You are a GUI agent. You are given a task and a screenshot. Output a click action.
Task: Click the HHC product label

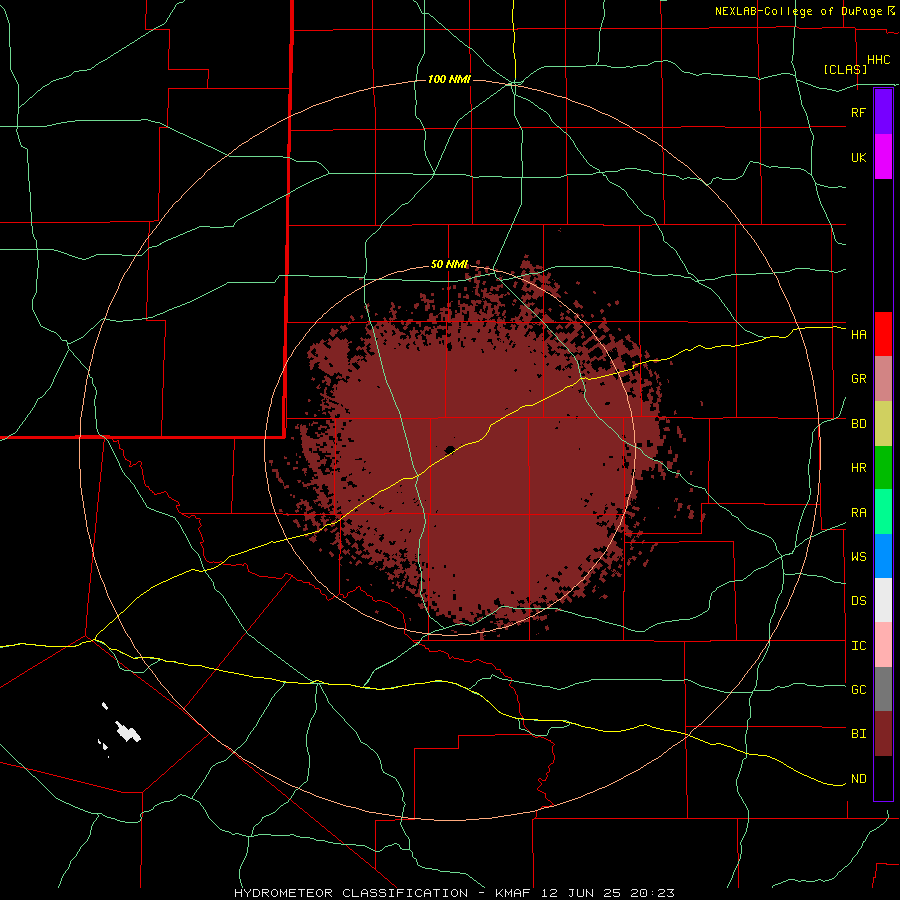tap(878, 60)
